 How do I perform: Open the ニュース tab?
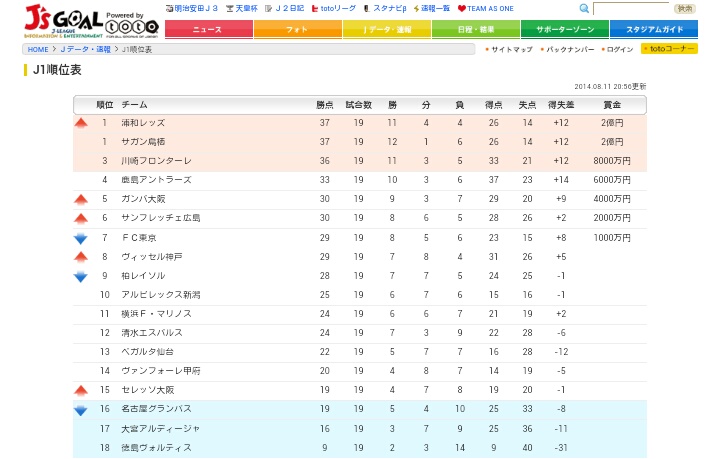[208, 30]
